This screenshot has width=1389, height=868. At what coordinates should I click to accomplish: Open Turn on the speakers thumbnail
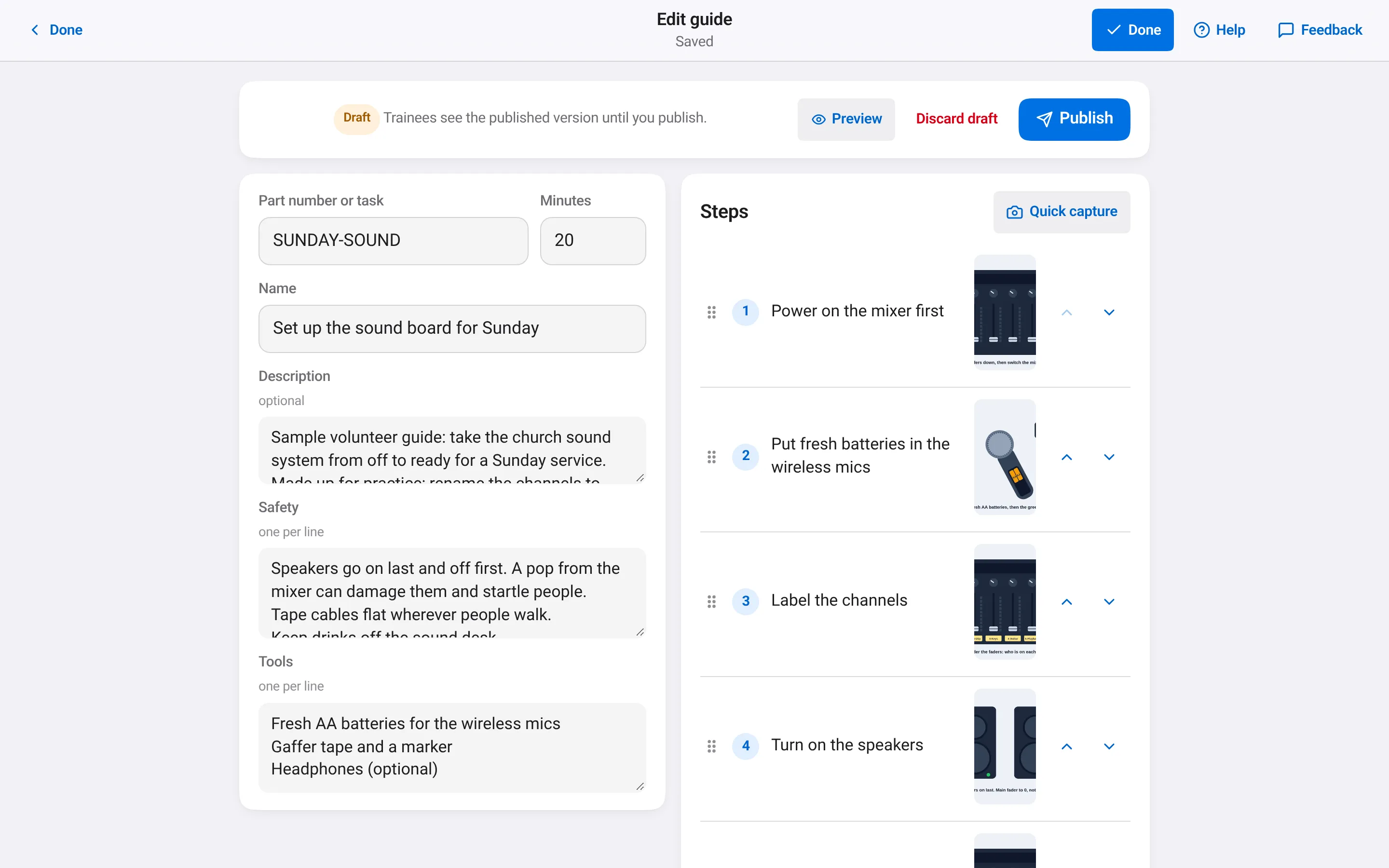1005,746
